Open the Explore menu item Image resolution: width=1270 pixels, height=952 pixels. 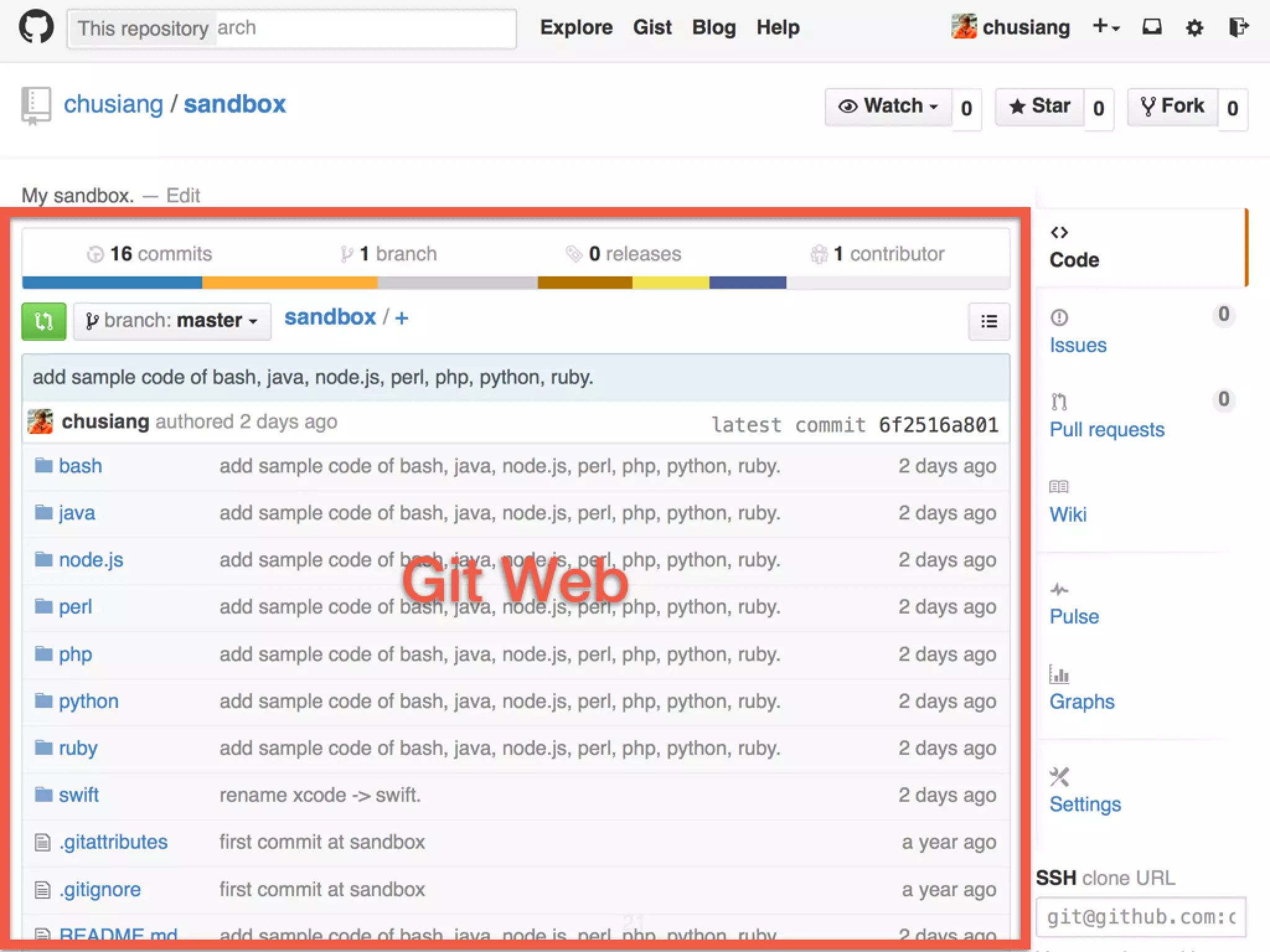pos(576,28)
